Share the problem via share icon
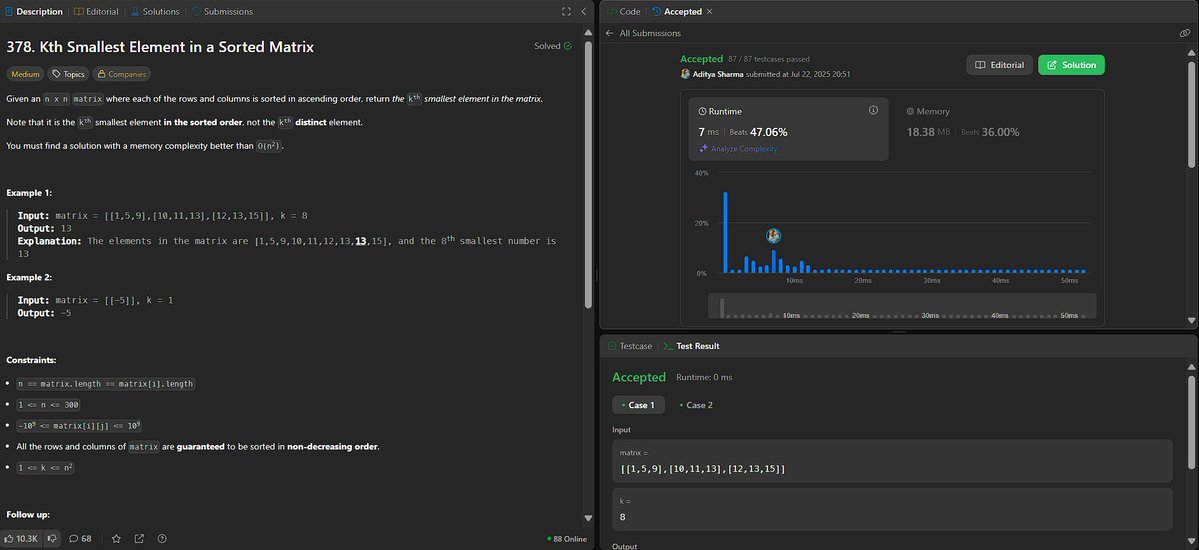This screenshot has height=550, width=1199. [139, 539]
